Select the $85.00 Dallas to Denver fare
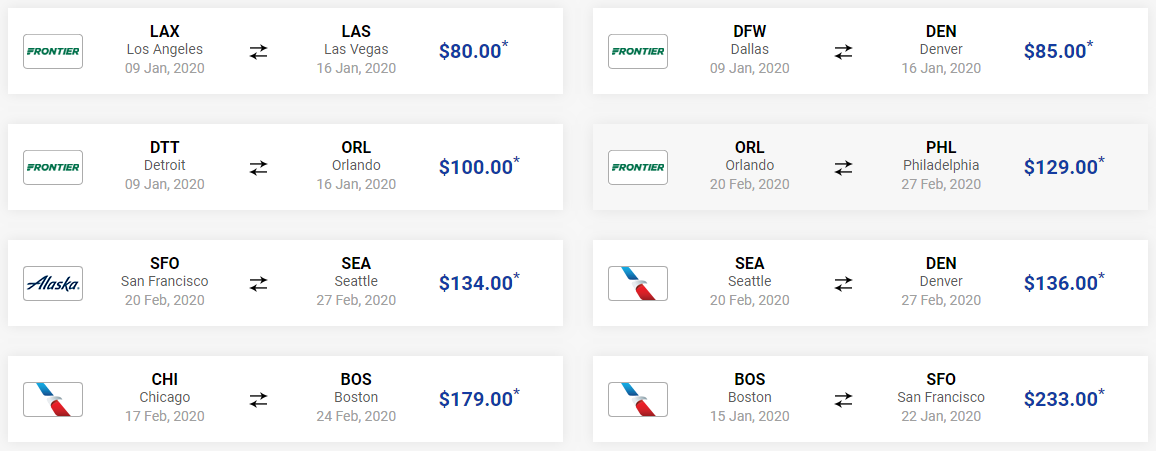This screenshot has height=451, width=1156. (1059, 50)
